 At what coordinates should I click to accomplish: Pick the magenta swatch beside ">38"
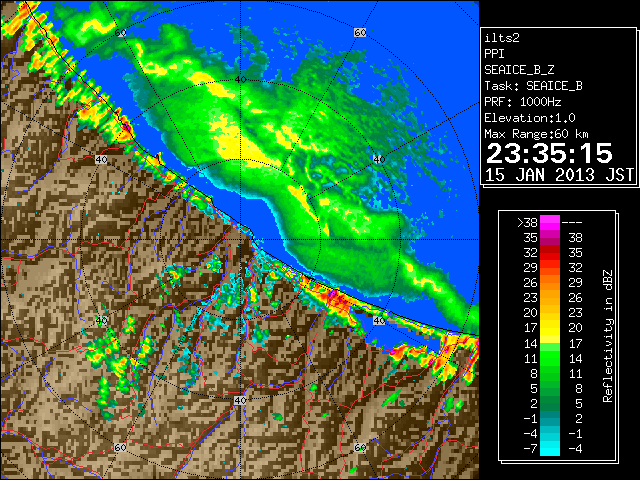(x=550, y=222)
